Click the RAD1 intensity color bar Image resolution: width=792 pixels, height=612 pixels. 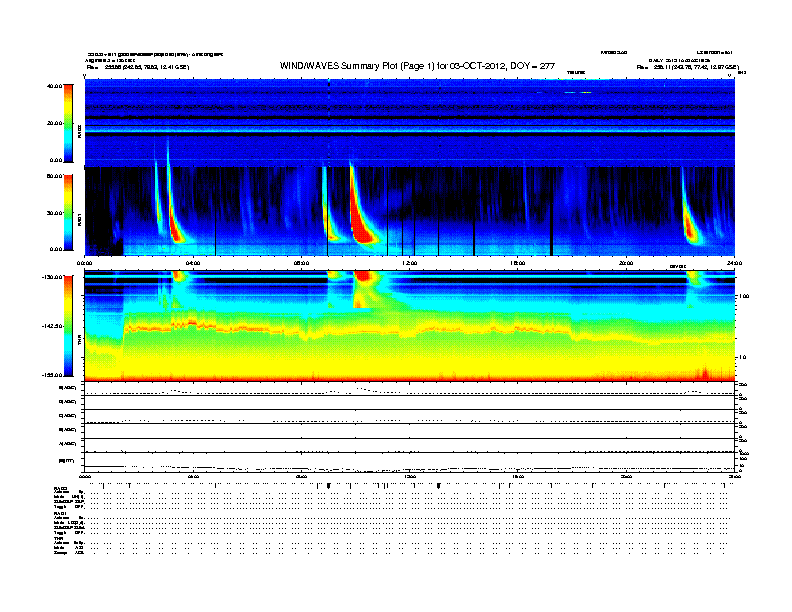point(68,213)
